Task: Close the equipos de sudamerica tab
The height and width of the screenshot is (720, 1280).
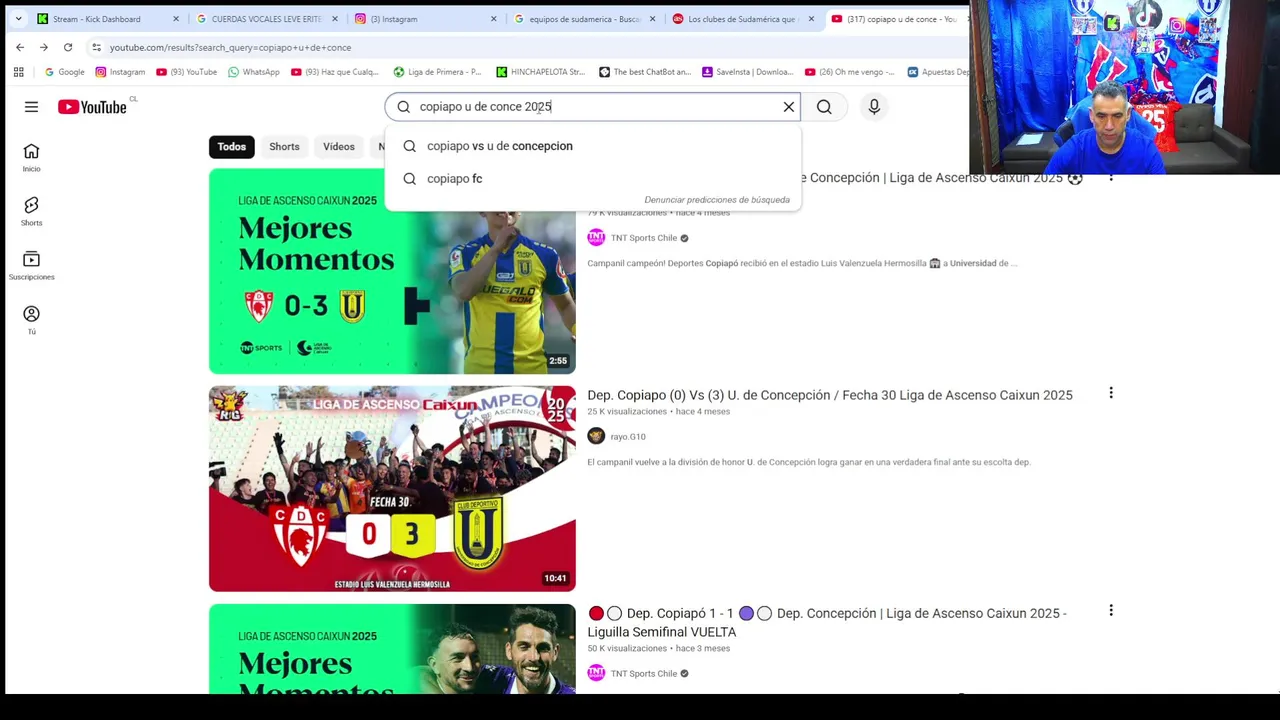Action: coord(653,19)
